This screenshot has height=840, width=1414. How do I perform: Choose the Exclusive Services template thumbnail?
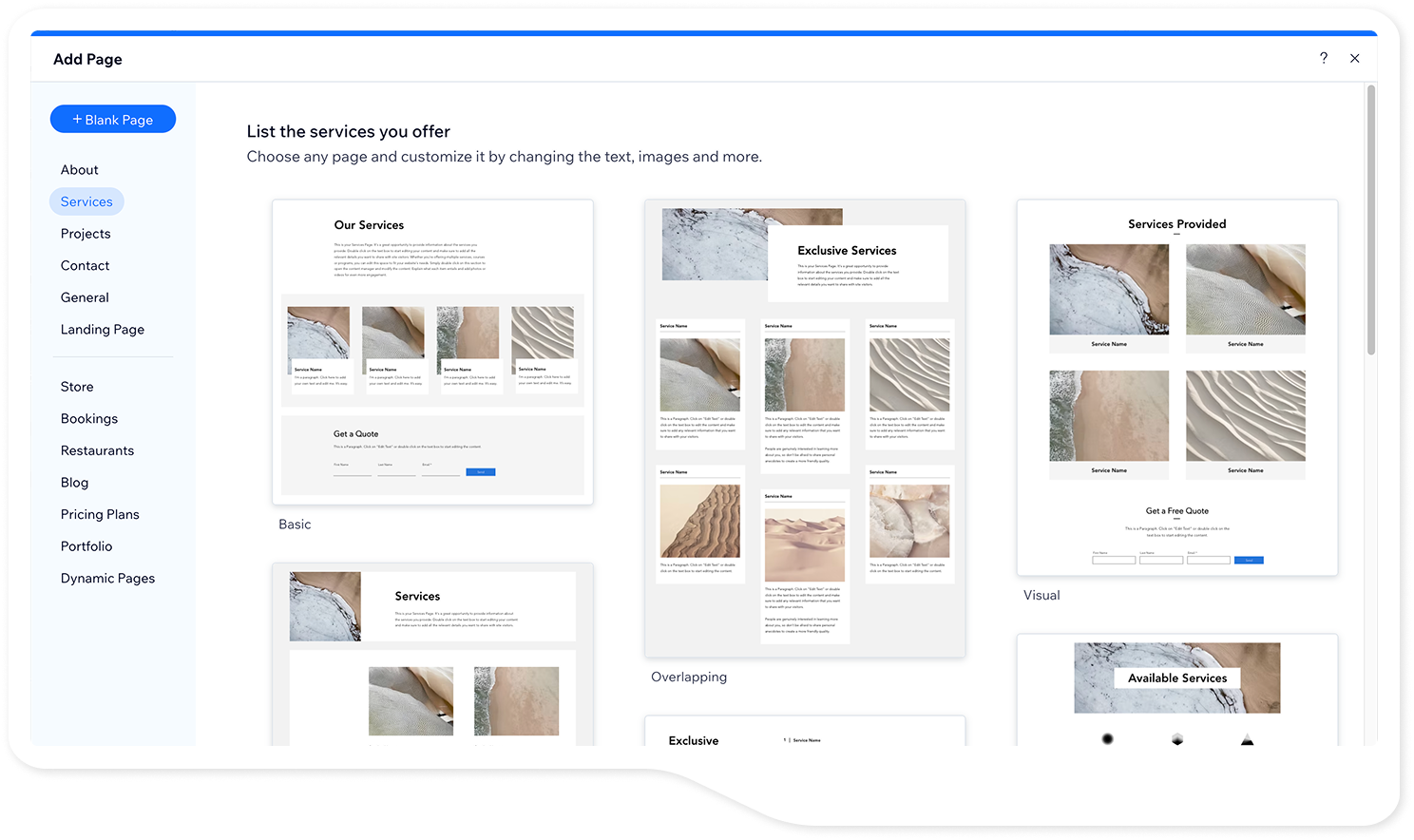805,428
